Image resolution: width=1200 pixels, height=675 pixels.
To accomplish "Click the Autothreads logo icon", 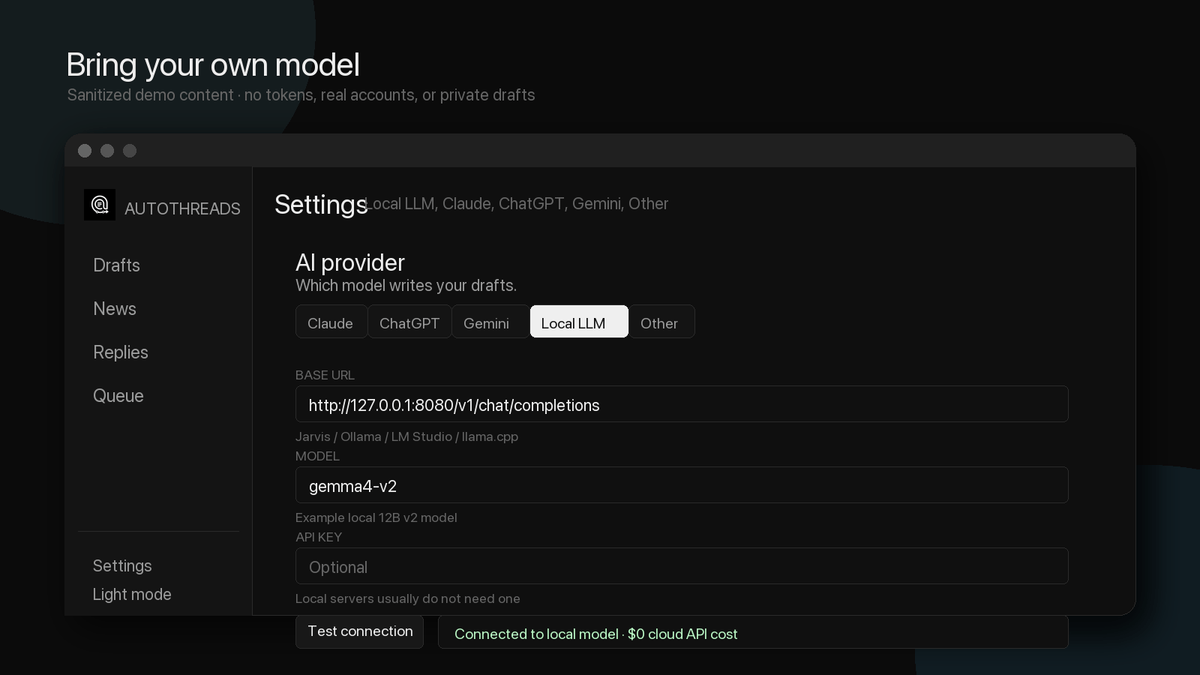I will [x=99, y=205].
